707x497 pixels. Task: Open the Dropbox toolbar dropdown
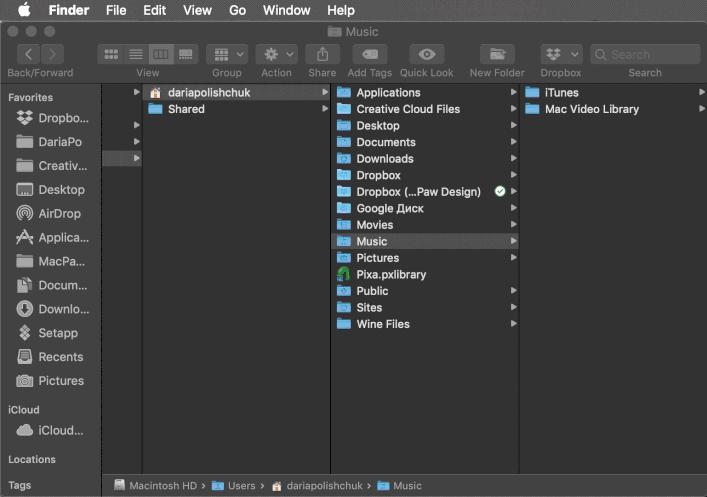click(561, 55)
